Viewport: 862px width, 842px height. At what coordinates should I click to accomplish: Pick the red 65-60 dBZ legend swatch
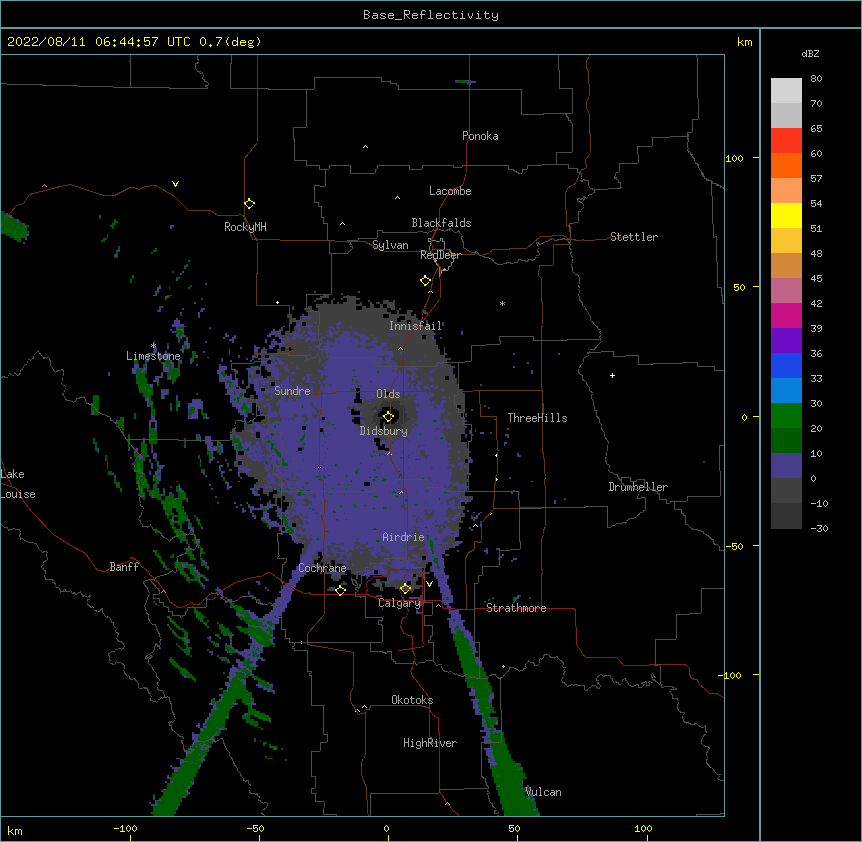tap(786, 140)
